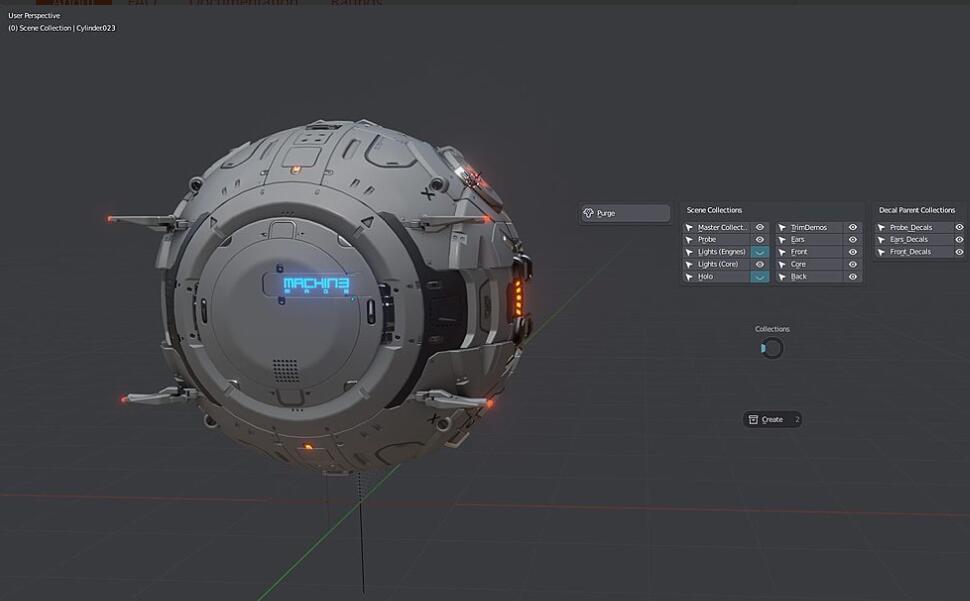
Task: Click the 'Decal Parent Collections' heading
Action: [917, 210]
